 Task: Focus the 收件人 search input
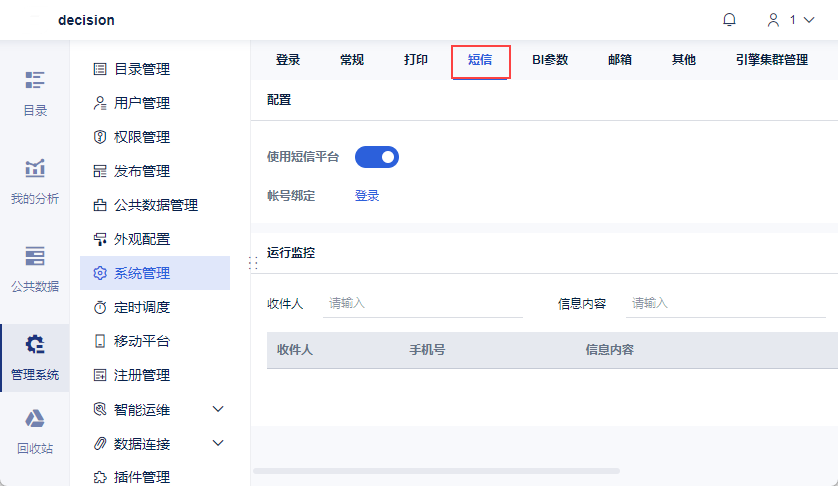[x=423, y=304]
